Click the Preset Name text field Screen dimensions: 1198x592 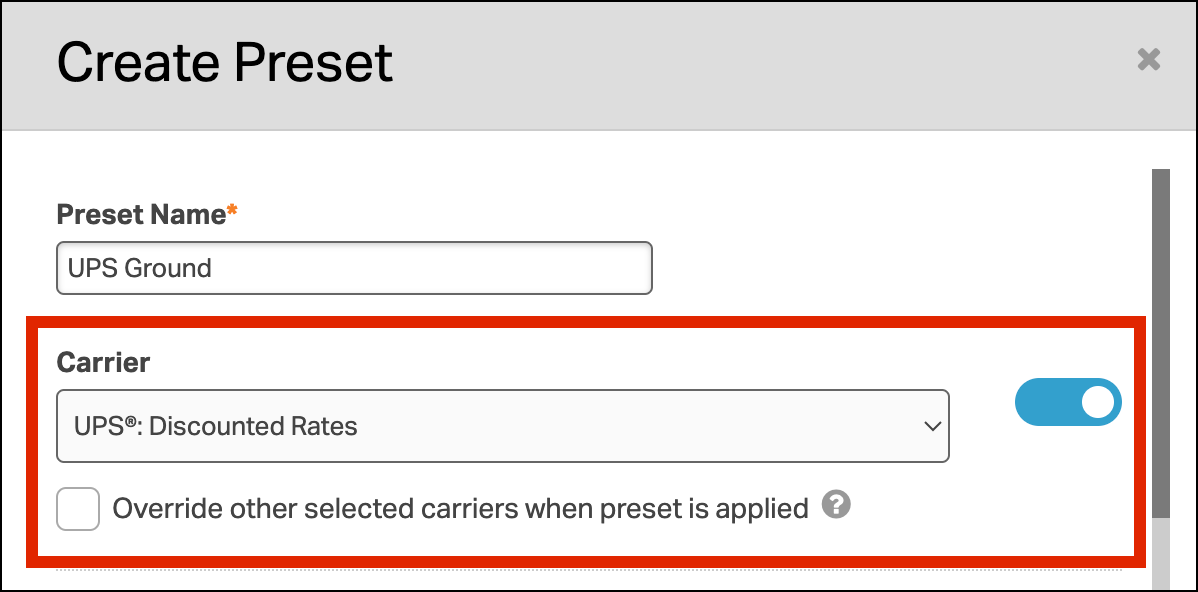pyautogui.click(x=354, y=268)
